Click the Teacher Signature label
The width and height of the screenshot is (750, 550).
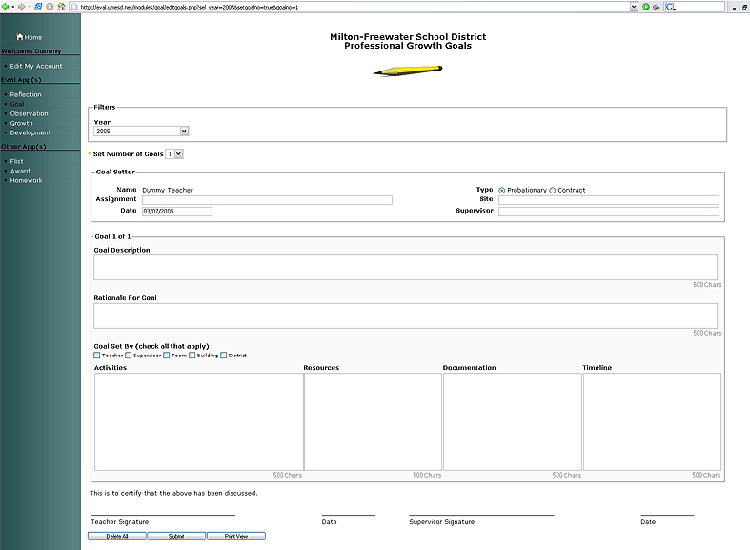pyautogui.click(x=120, y=521)
